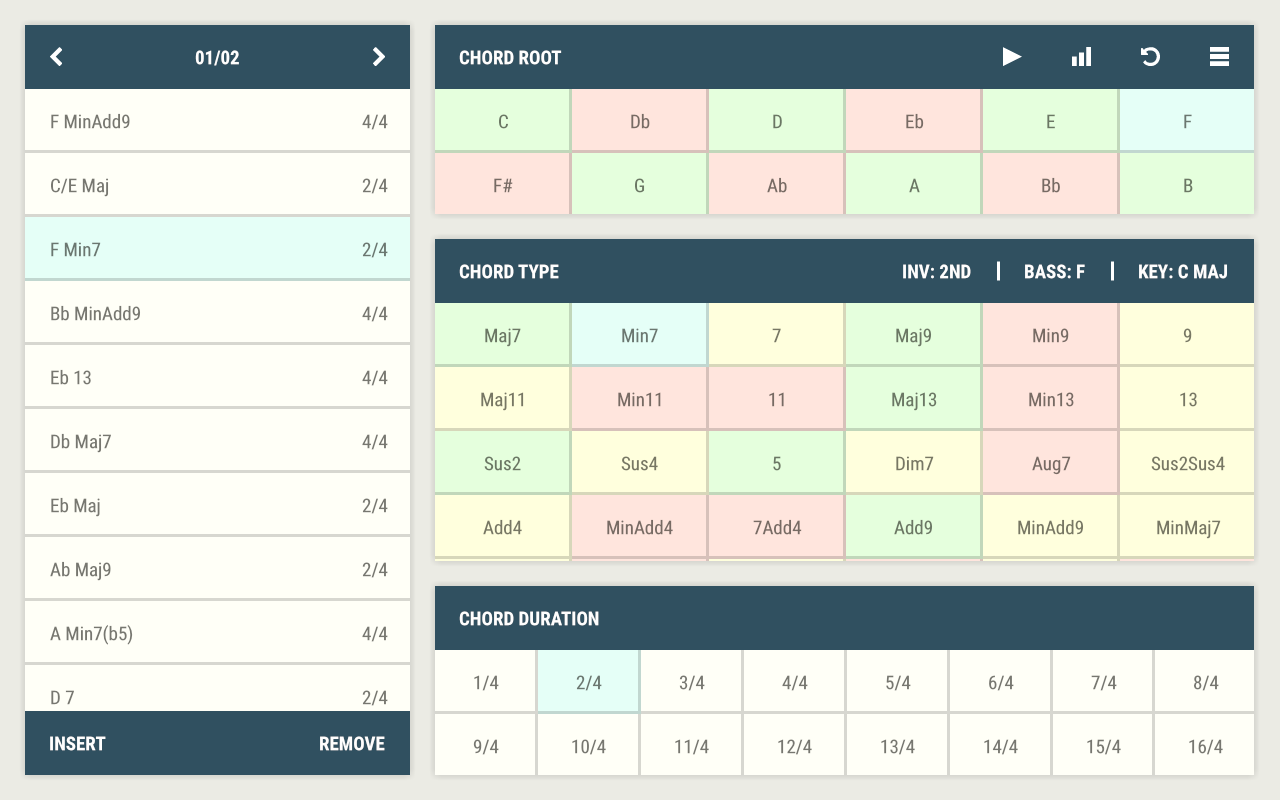Image resolution: width=1280 pixels, height=800 pixels.
Task: Open the hamburger menu
Action: pos(1219,57)
